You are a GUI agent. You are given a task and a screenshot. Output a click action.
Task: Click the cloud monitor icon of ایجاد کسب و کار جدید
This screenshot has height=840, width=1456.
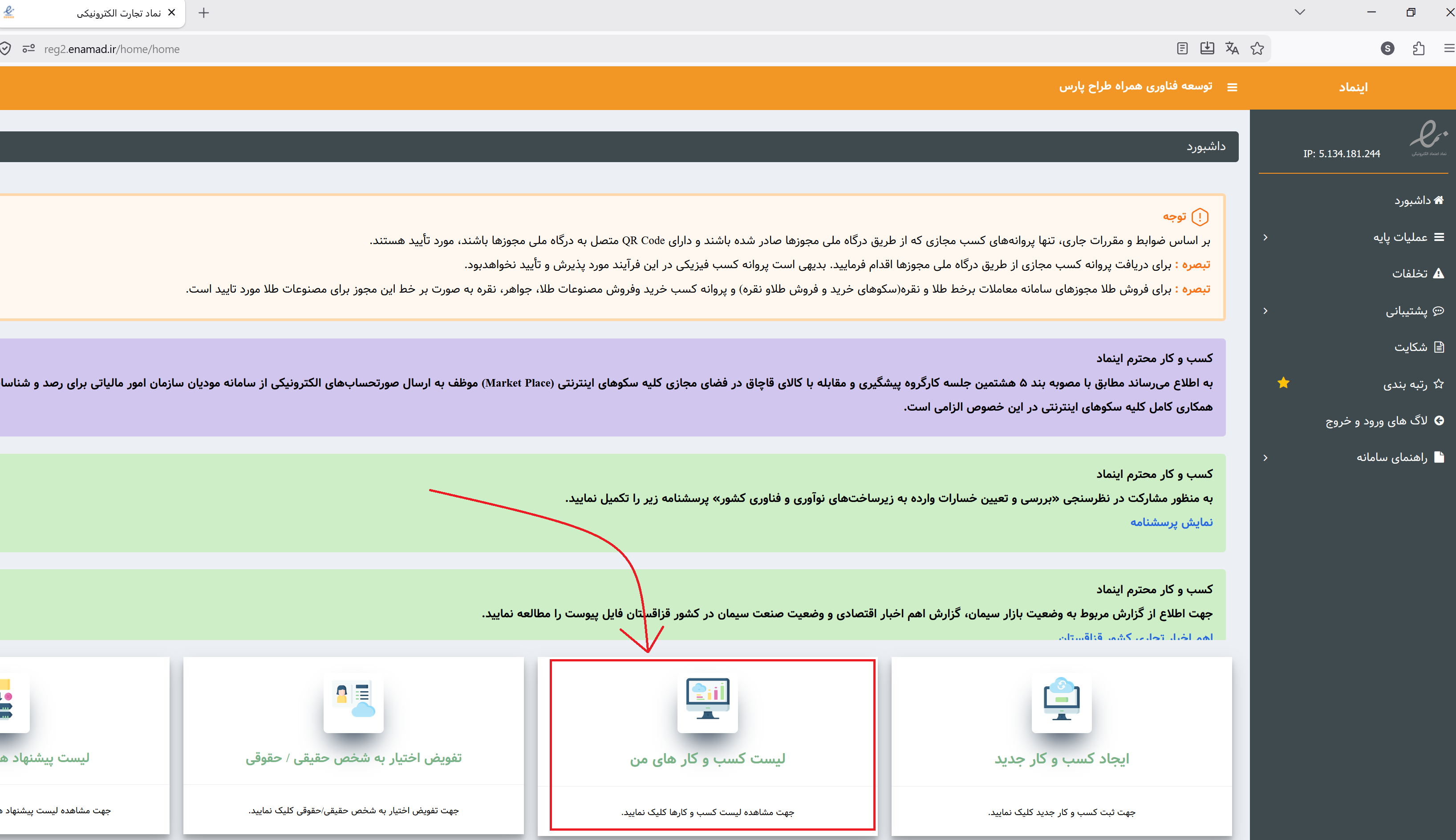[x=1062, y=699]
